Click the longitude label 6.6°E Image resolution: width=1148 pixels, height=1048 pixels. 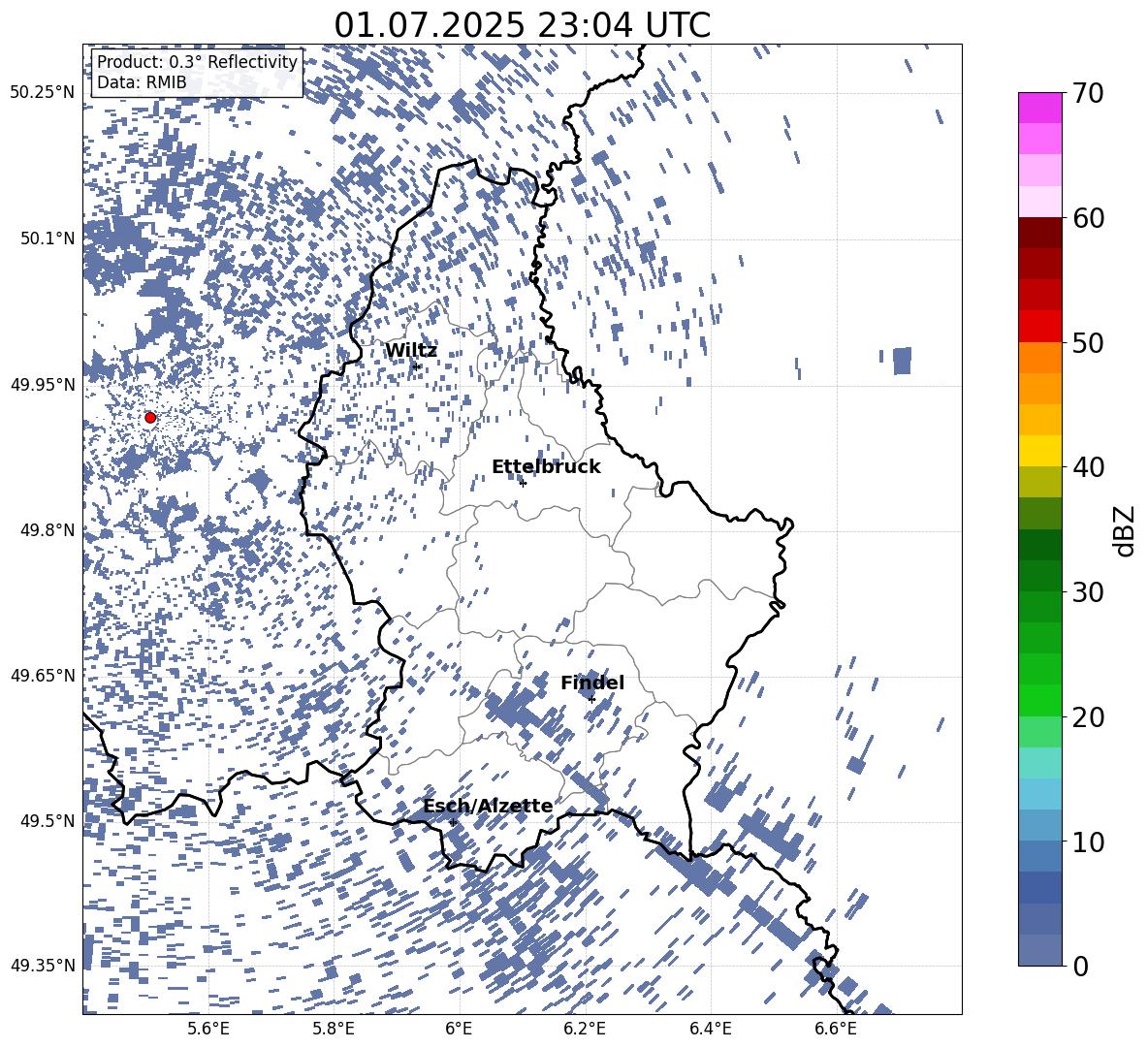pos(836,1029)
